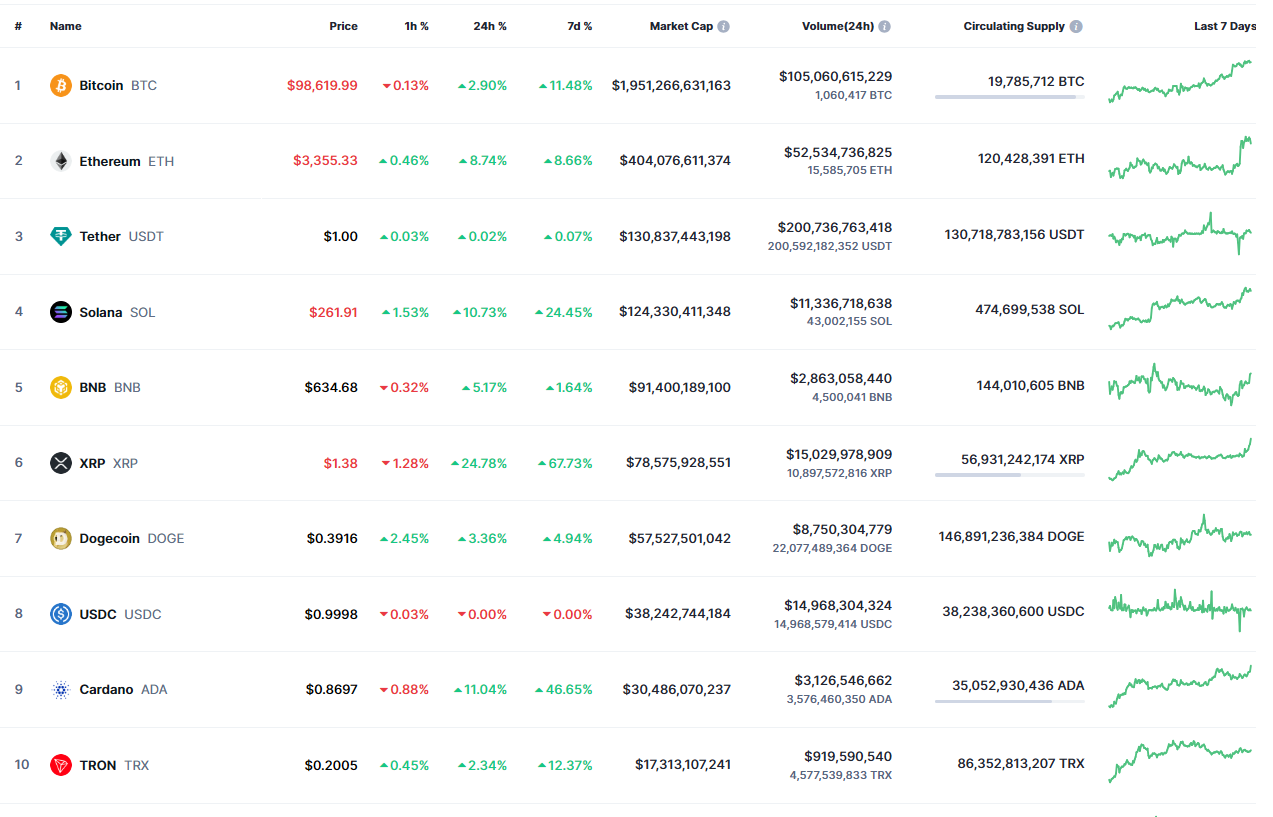
Task: Open the Ethereum ETH name link
Action: [x=127, y=161]
